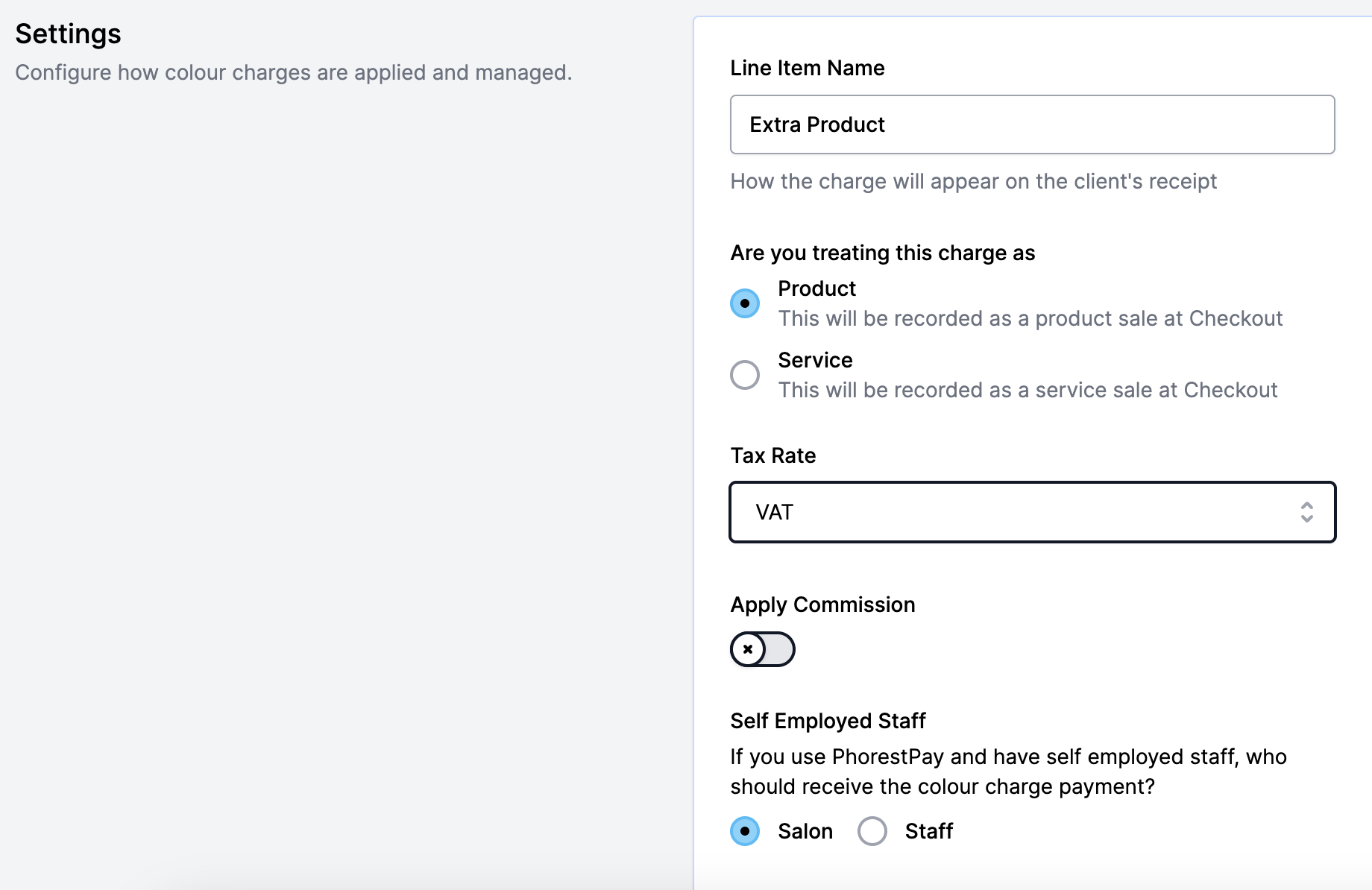The height and width of the screenshot is (890, 1372).
Task: Click the "Service" option label text
Action: tap(815, 360)
